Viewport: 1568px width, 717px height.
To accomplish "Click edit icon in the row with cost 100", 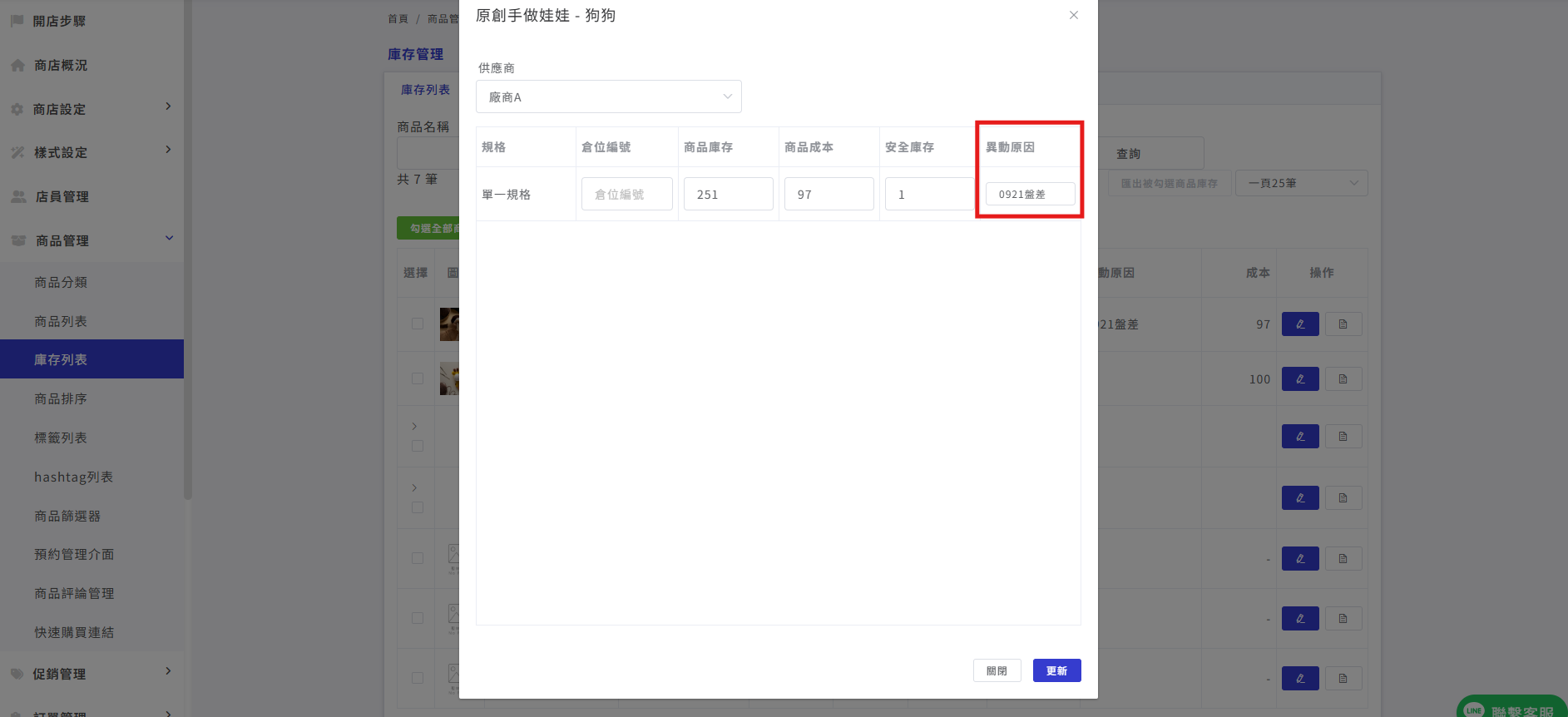I will coord(1300,379).
